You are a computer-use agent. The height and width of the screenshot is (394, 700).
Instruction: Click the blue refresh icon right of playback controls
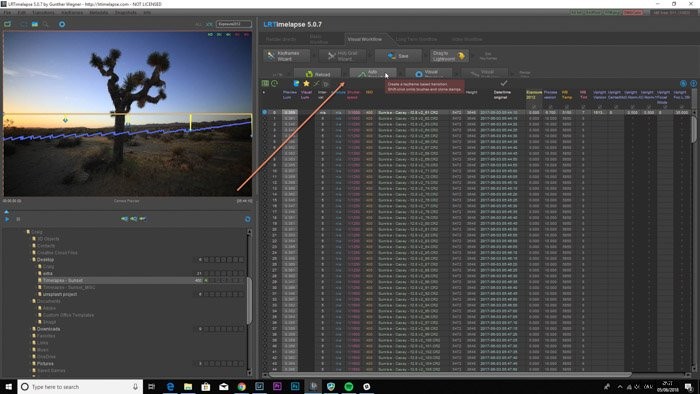pos(248,219)
